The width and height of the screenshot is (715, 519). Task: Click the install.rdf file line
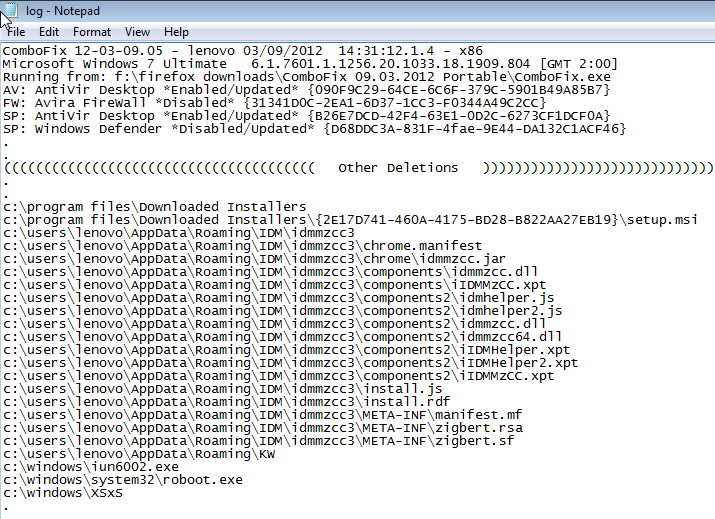coord(226,402)
